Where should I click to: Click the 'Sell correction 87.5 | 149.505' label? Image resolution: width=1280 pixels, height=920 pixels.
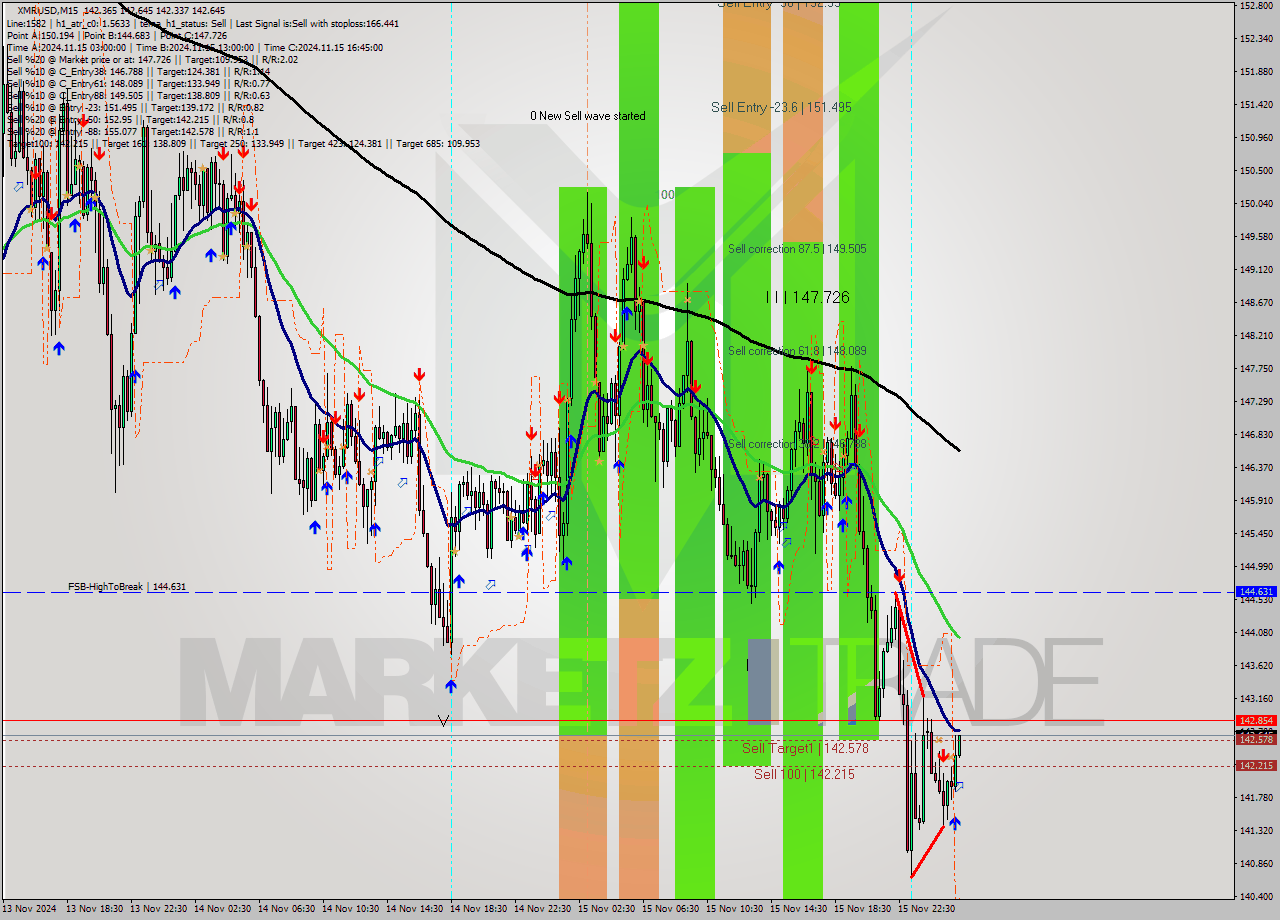(x=797, y=249)
